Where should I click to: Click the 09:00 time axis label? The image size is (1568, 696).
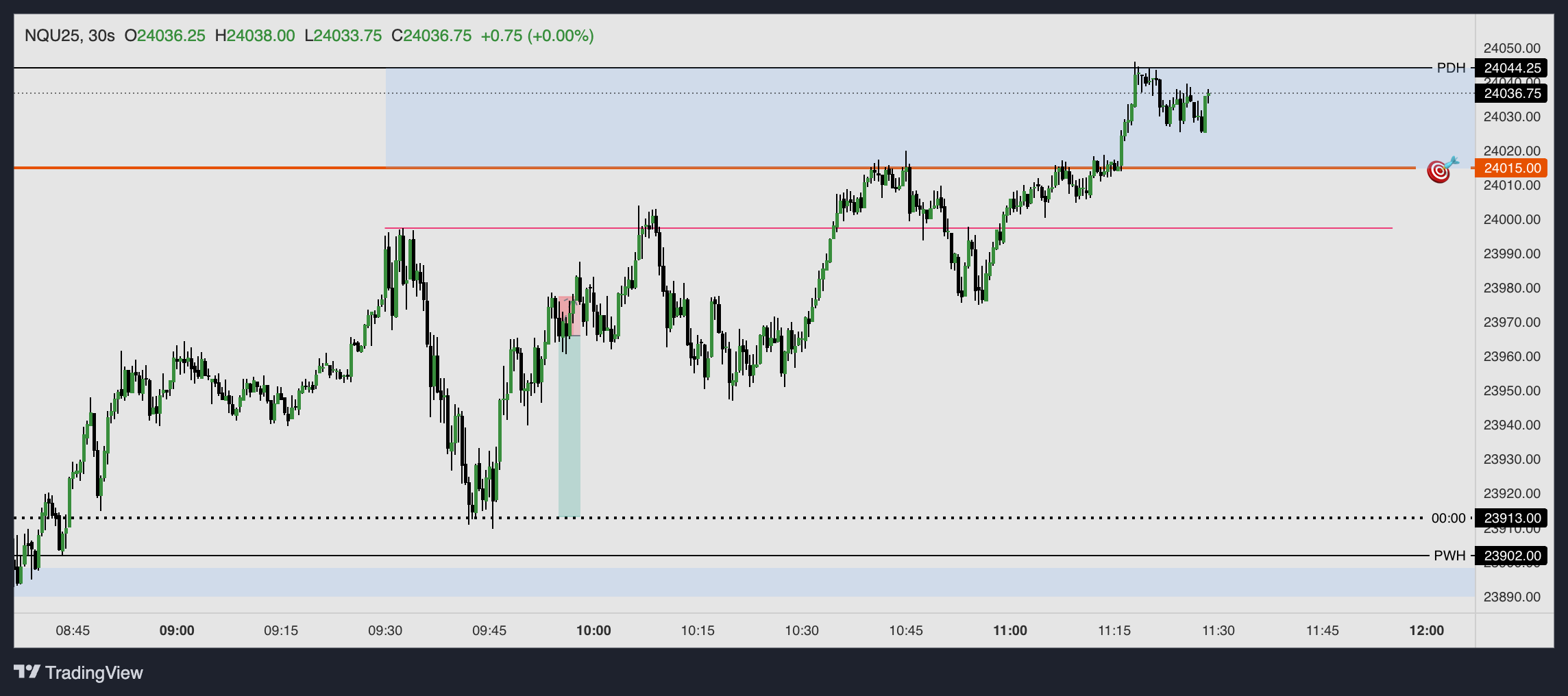[x=177, y=630]
